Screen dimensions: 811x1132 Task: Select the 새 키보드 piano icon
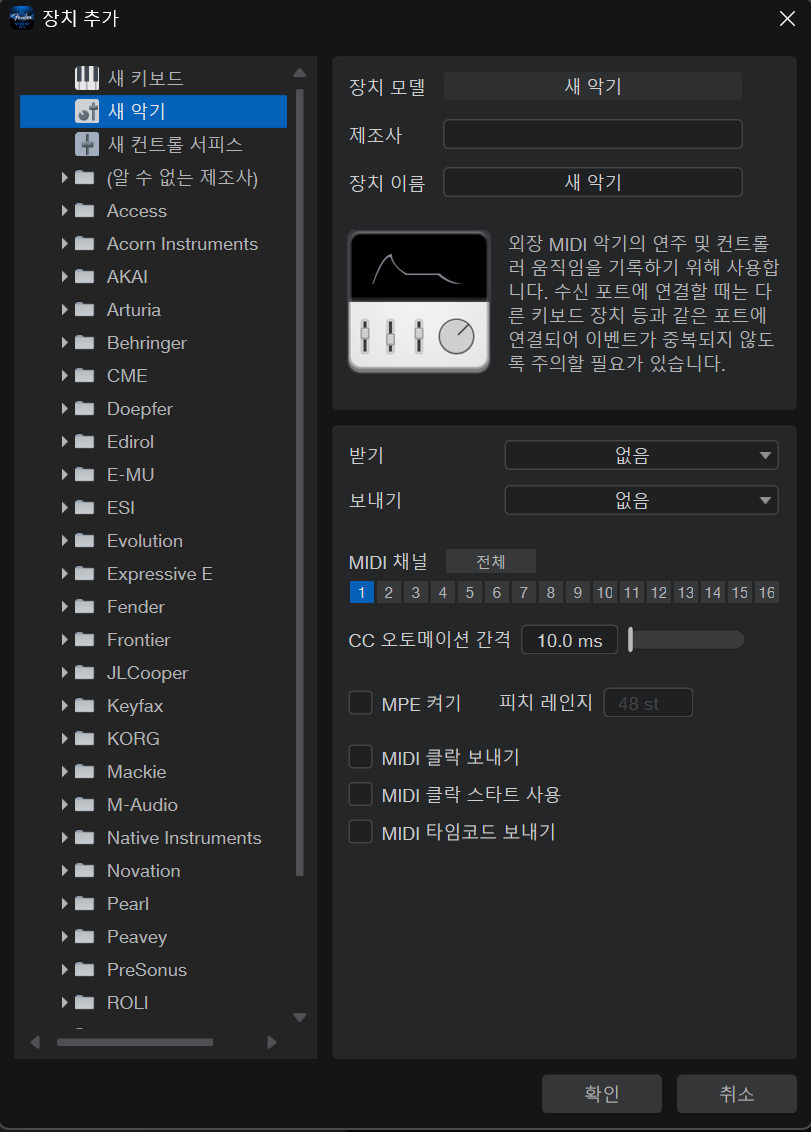tap(87, 78)
